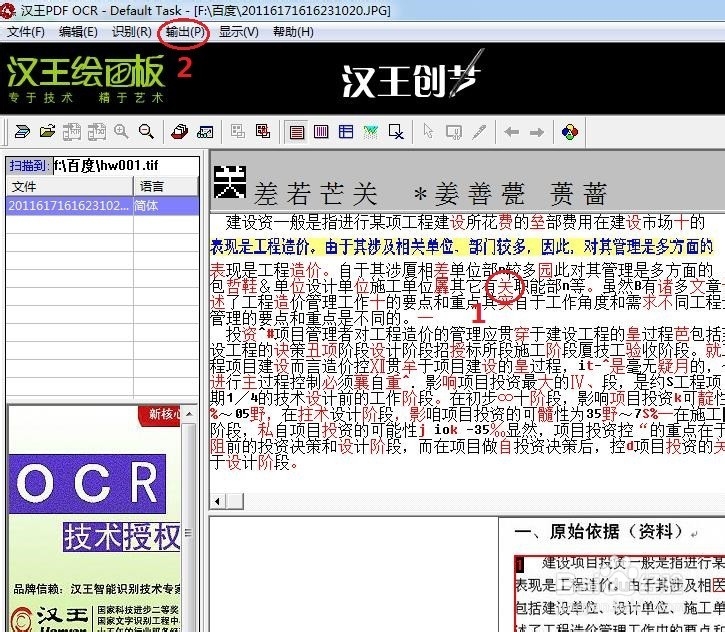Click the scan path field f:\百度\hw001.tif
Viewport: 725px width, 632px height.
[126, 166]
